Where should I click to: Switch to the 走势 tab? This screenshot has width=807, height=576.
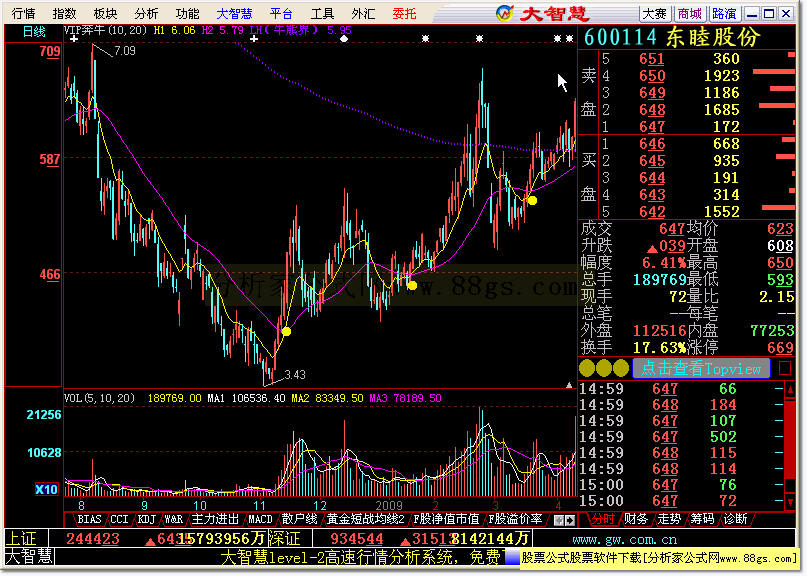pos(669,519)
